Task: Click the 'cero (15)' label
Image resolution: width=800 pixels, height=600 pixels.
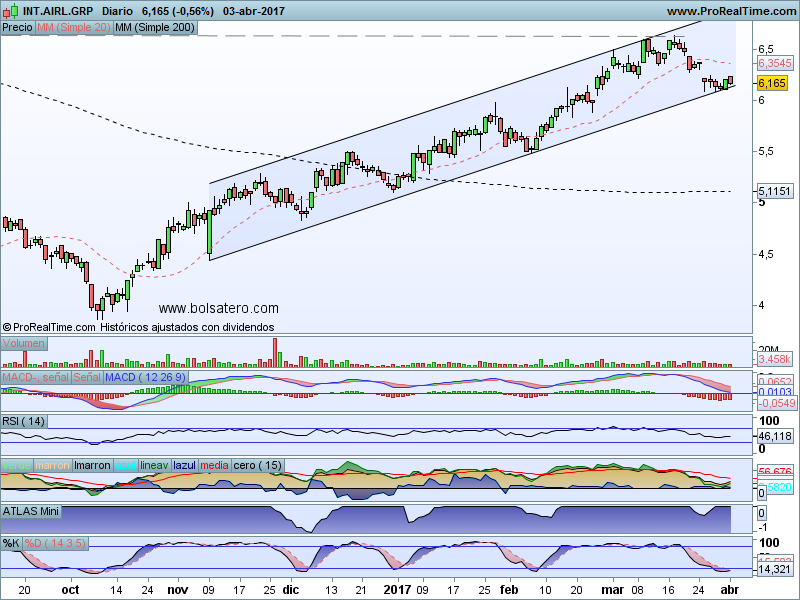Action: pyautogui.click(x=257, y=466)
